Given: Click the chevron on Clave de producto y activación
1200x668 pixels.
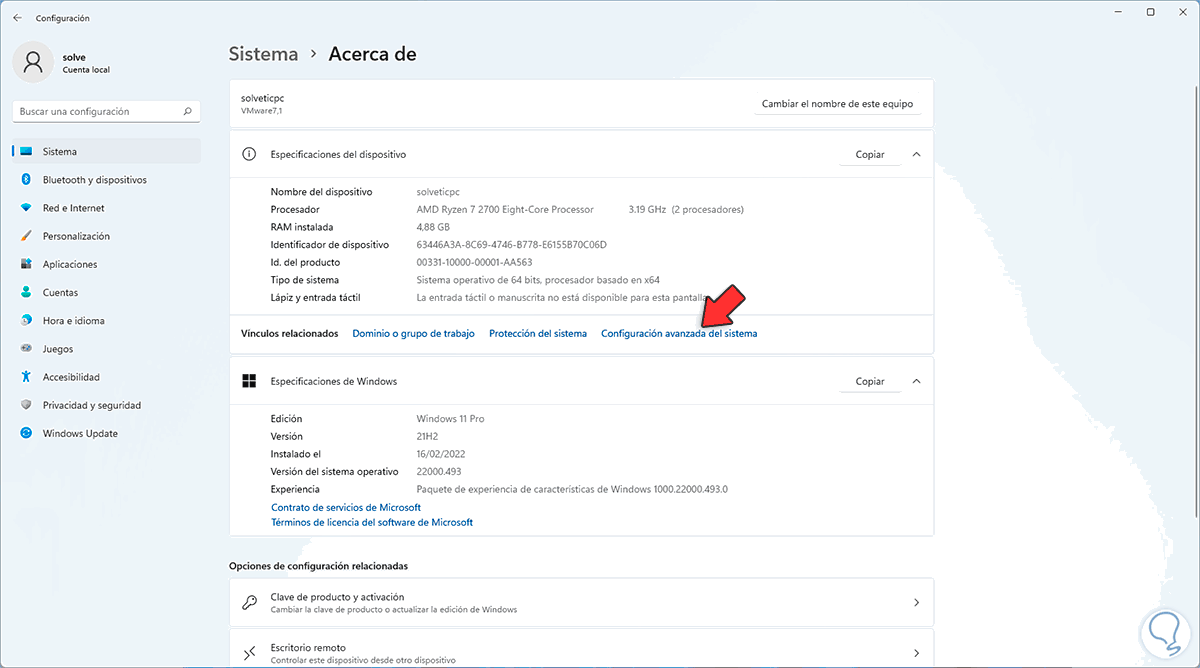Looking at the screenshot, I should click(916, 603).
